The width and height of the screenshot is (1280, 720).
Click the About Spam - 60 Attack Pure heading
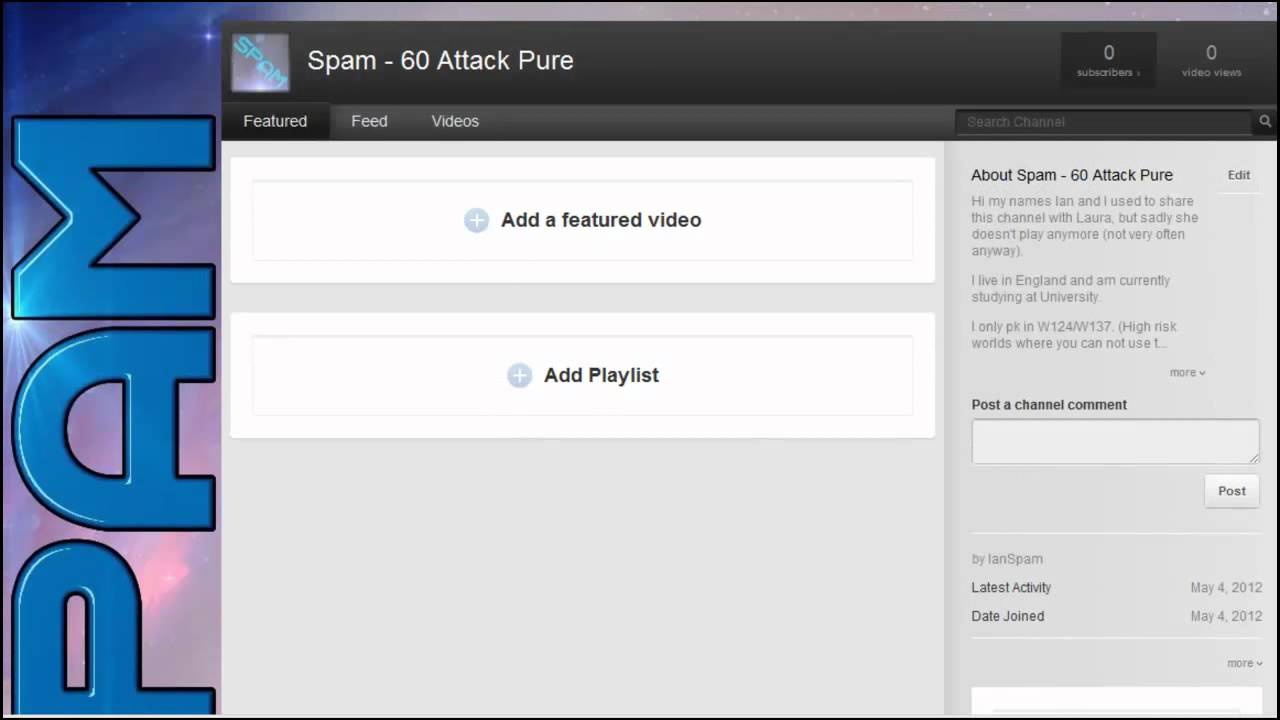coord(1072,175)
